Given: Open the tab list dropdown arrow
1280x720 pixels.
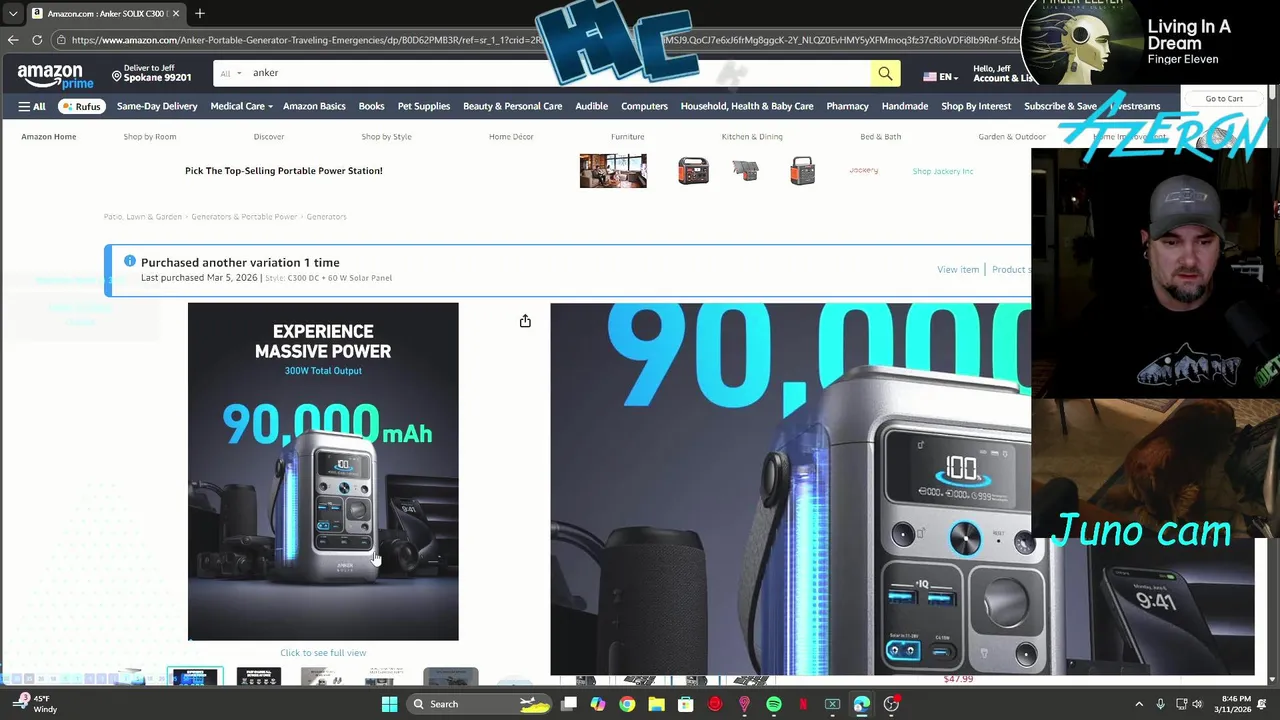Looking at the screenshot, I should [13, 13].
